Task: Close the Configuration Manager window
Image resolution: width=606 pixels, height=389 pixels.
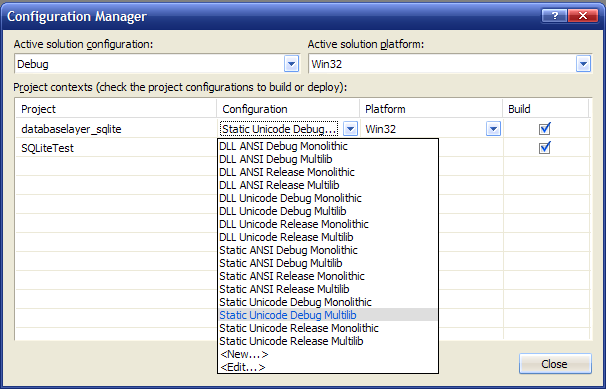Action: tap(583, 16)
